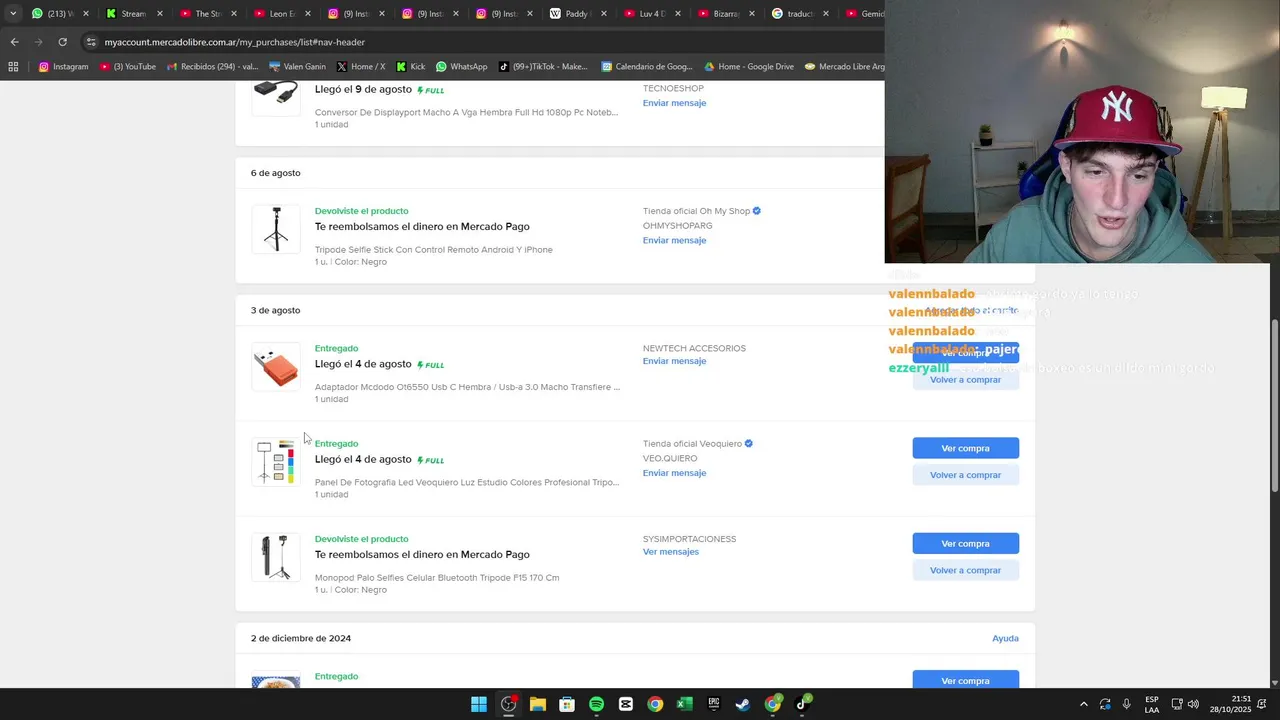Click Ver compra for Panel De Fotografia Led
This screenshot has width=1280, height=720.
click(965, 448)
